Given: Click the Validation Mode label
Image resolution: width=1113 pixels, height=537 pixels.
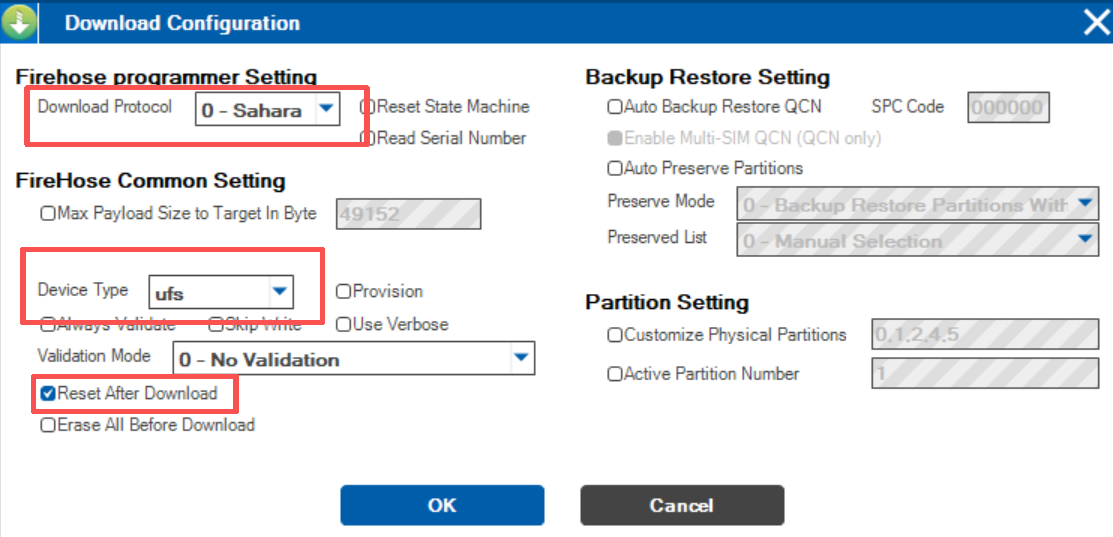Looking at the screenshot, I should coord(94,355).
